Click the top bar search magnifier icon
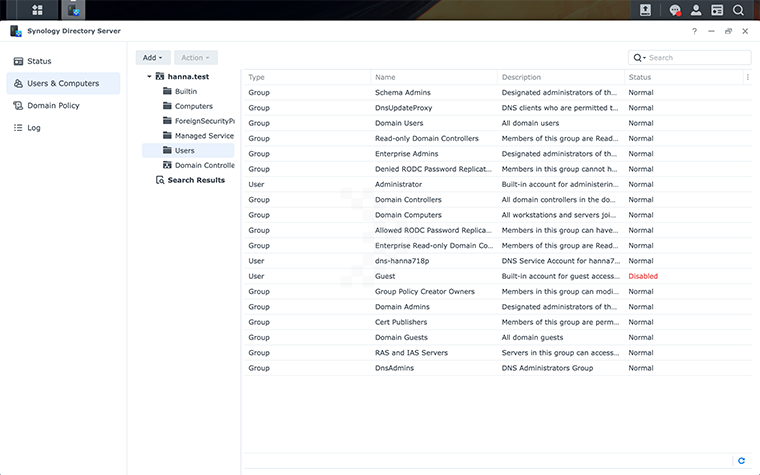The height and width of the screenshot is (475, 760). coord(738,10)
